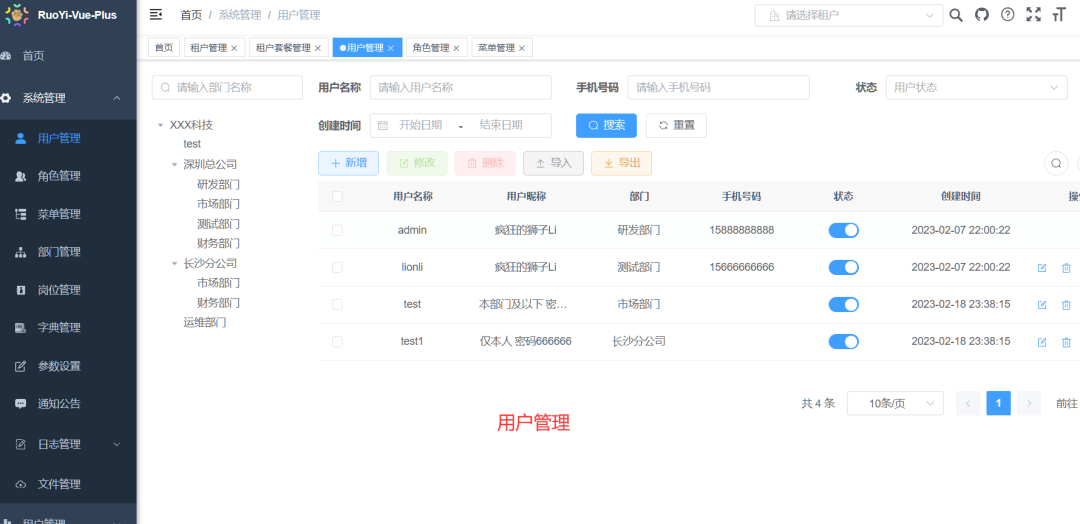Image resolution: width=1080 pixels, height=524 pixels.
Task: Open the 用户状态 status dropdown
Action: [976, 88]
